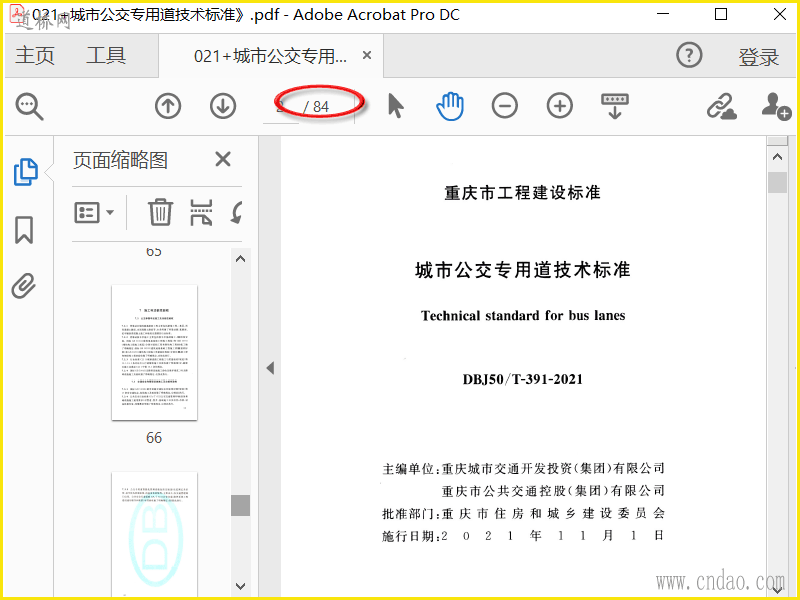Click the current page number field
800x600 pixels.
click(281, 107)
